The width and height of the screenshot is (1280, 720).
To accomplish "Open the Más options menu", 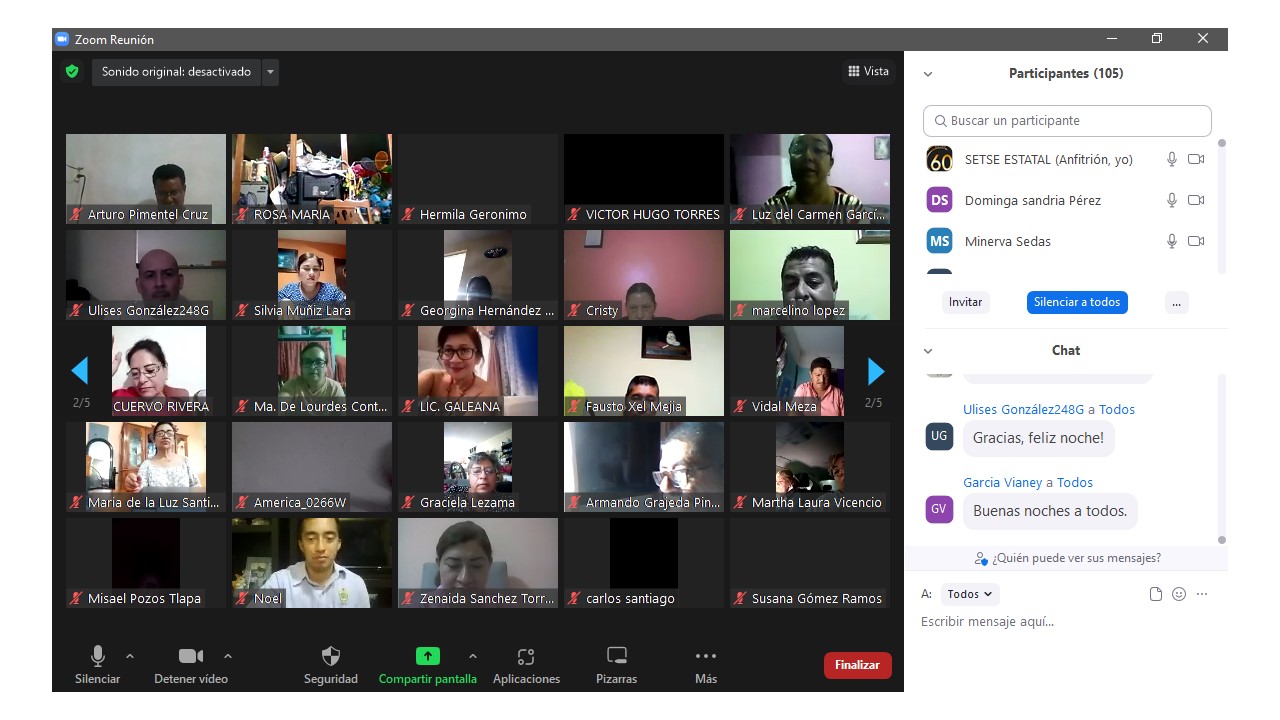I will [706, 665].
